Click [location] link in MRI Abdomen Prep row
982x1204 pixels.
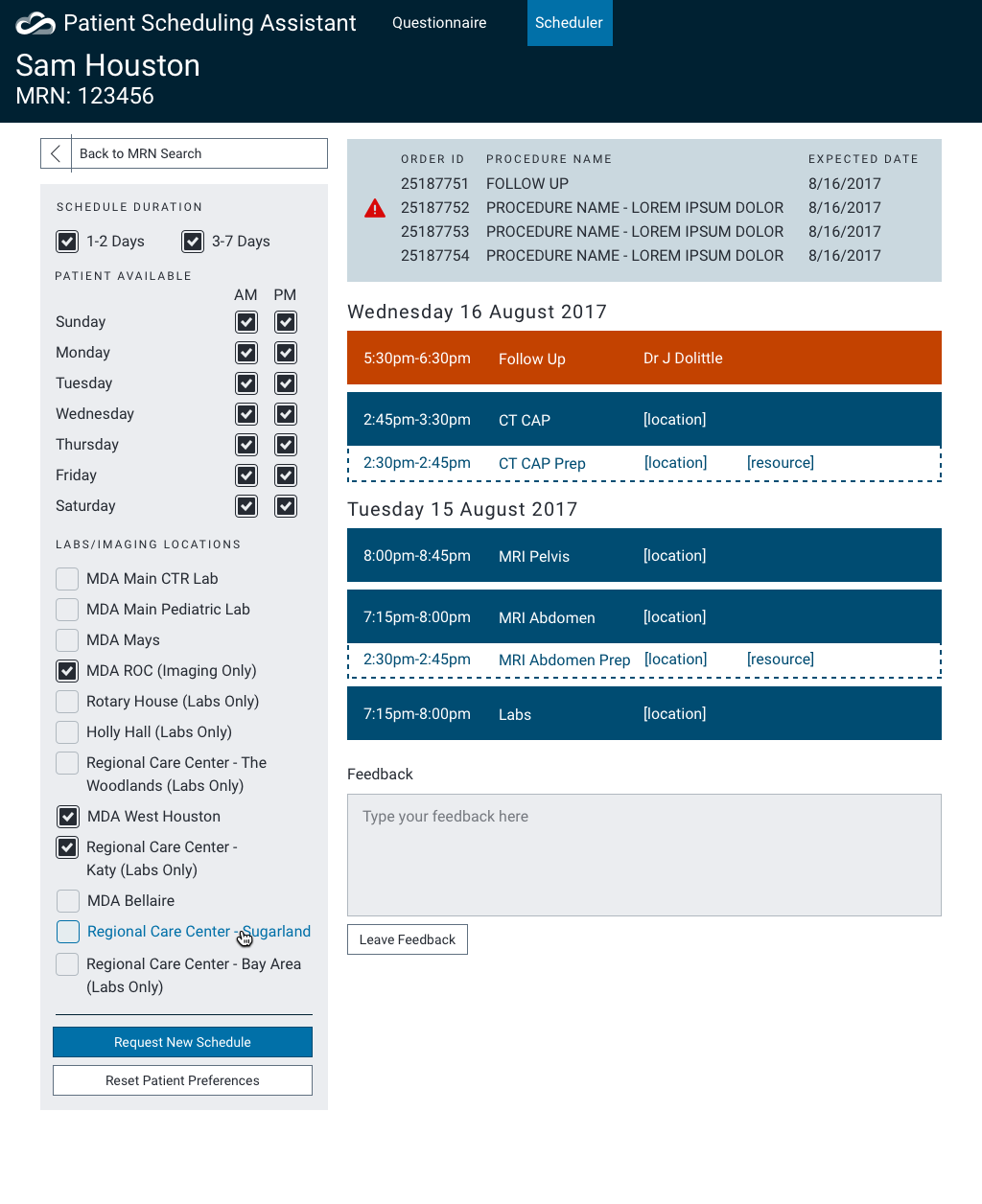click(676, 660)
